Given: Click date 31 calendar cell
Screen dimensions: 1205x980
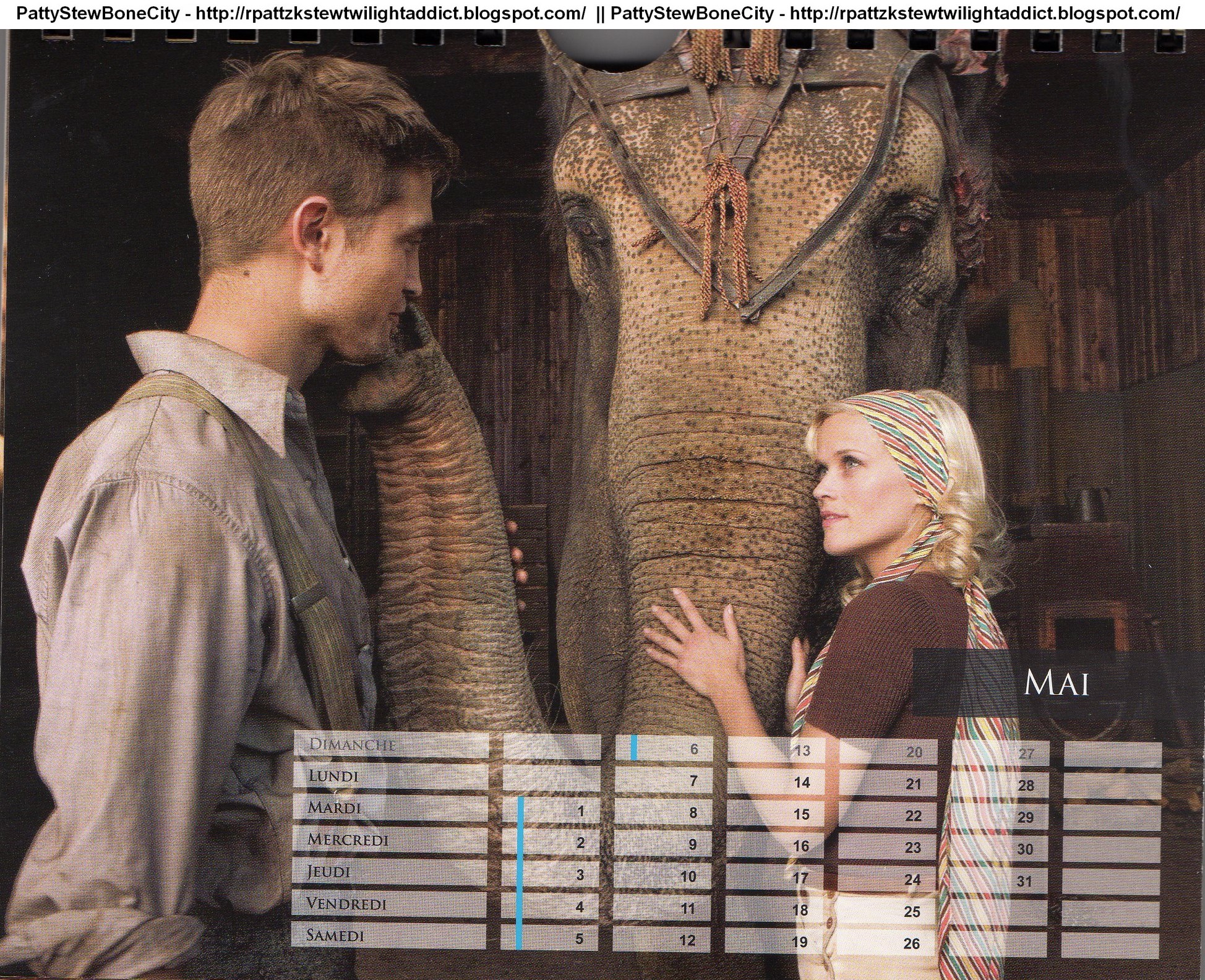Looking at the screenshot, I should pos(1025,881).
